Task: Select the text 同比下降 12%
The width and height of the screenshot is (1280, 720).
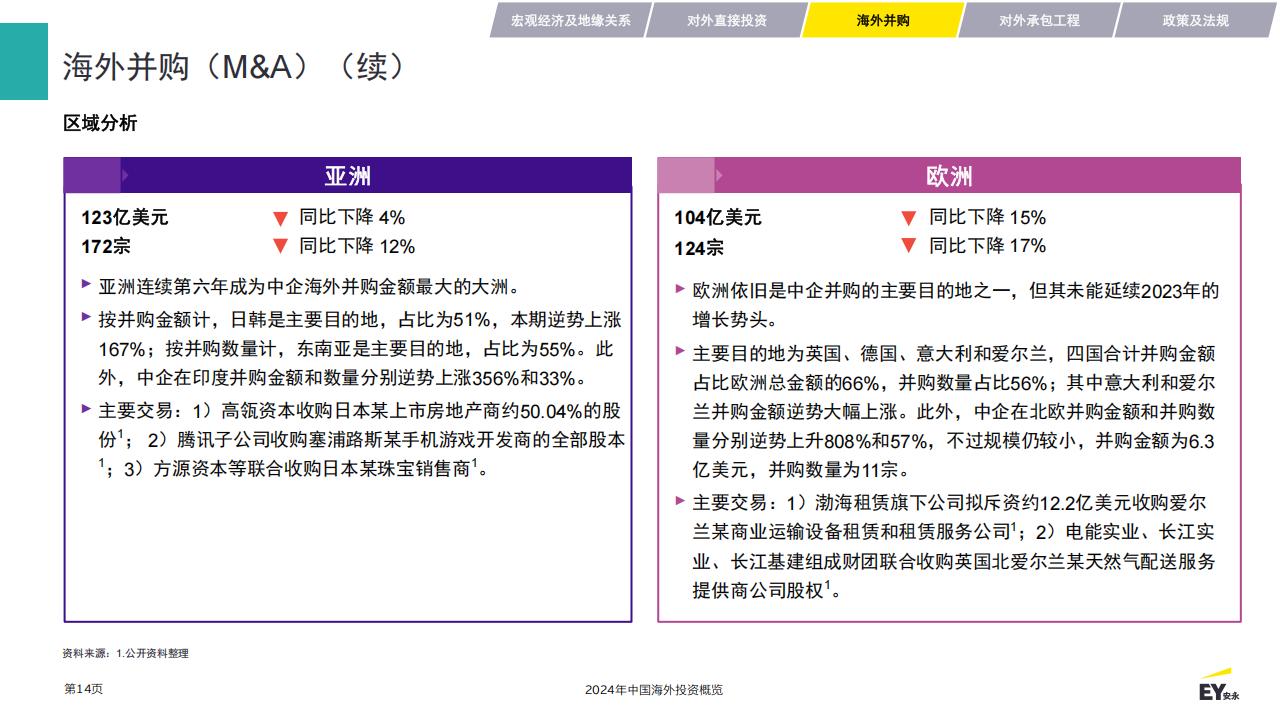Action: point(357,246)
